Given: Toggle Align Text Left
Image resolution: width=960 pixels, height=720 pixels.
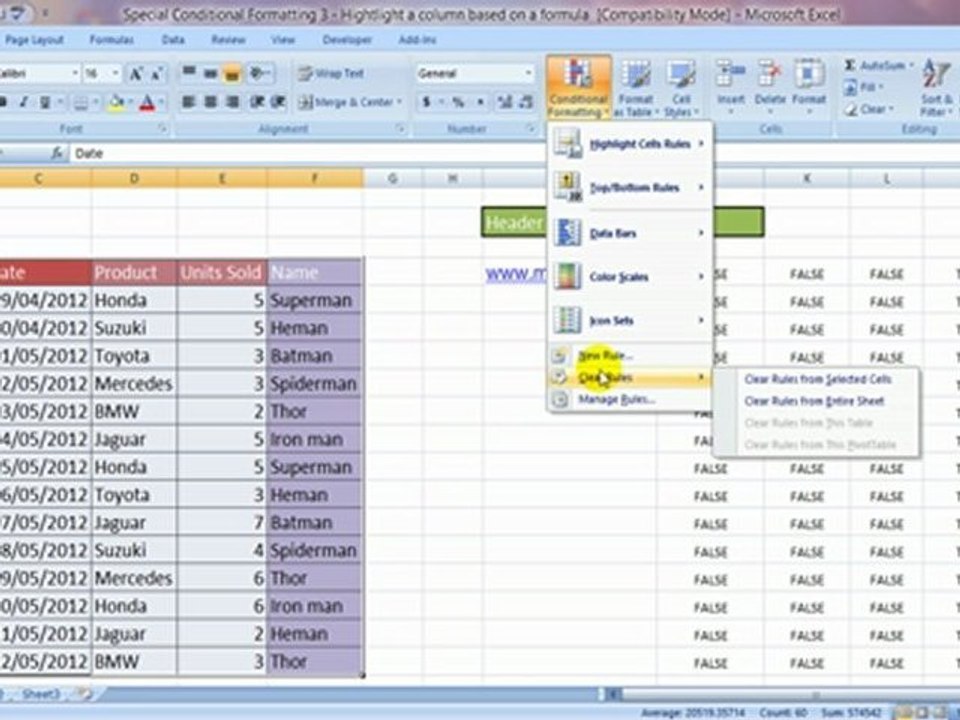Looking at the screenshot, I should coord(188,102).
